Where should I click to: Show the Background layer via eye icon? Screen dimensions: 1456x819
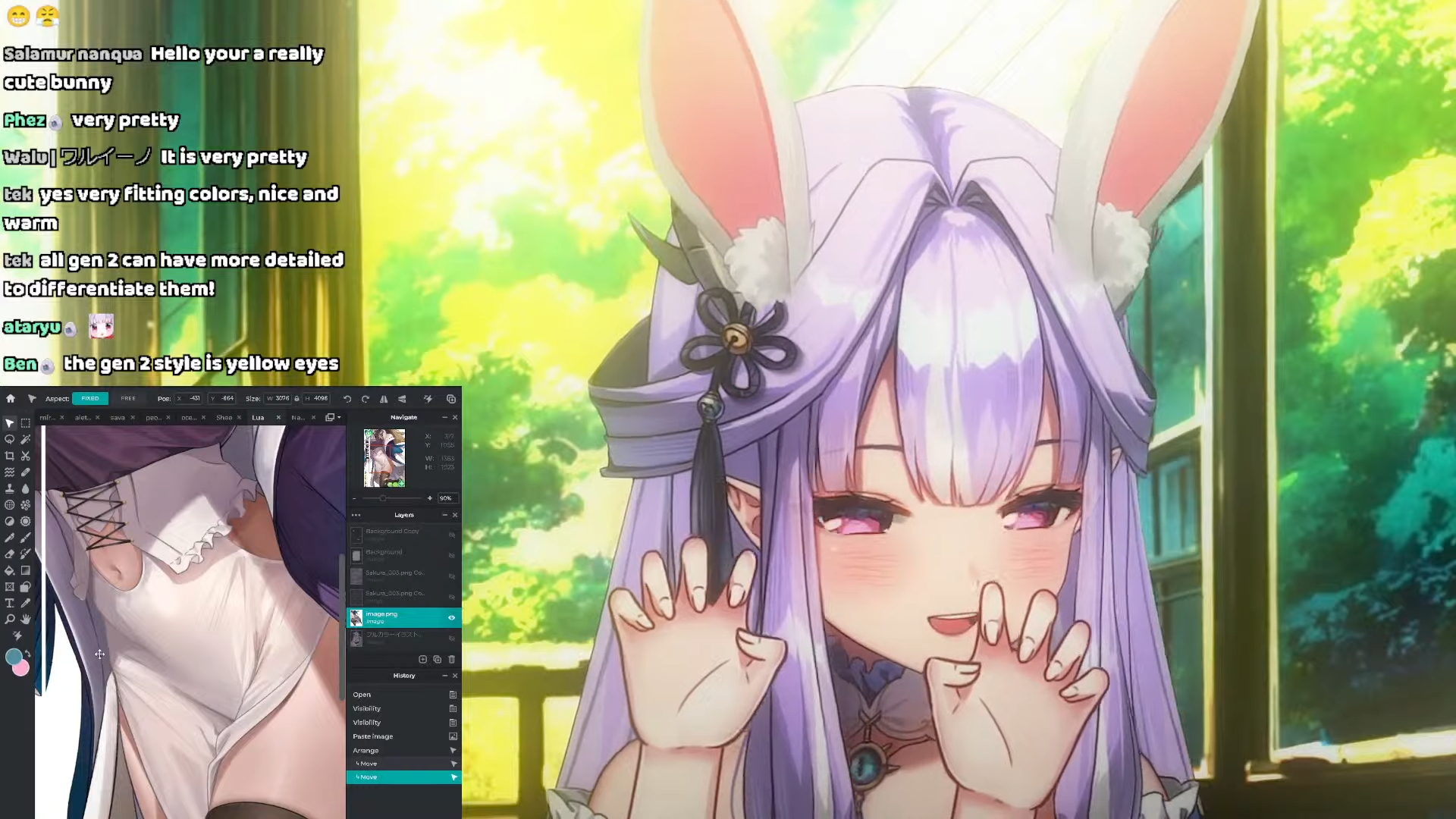coord(451,555)
